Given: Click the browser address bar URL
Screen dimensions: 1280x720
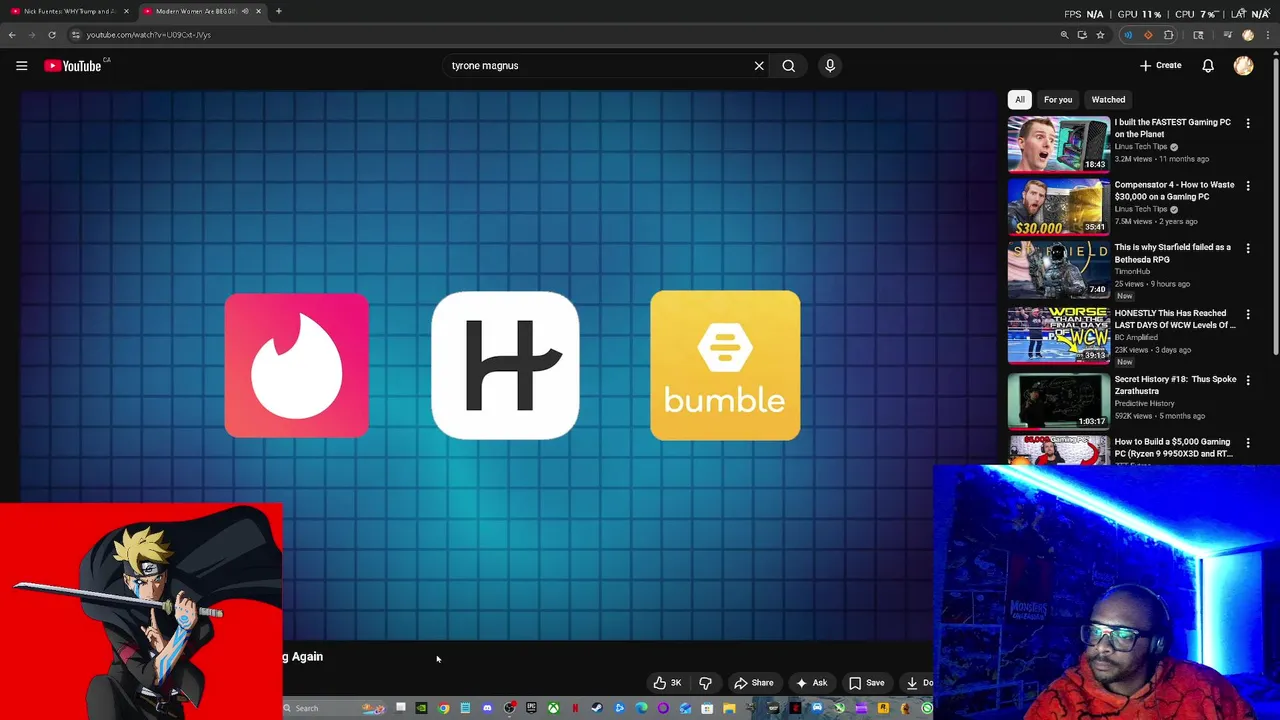Looking at the screenshot, I should (148, 35).
